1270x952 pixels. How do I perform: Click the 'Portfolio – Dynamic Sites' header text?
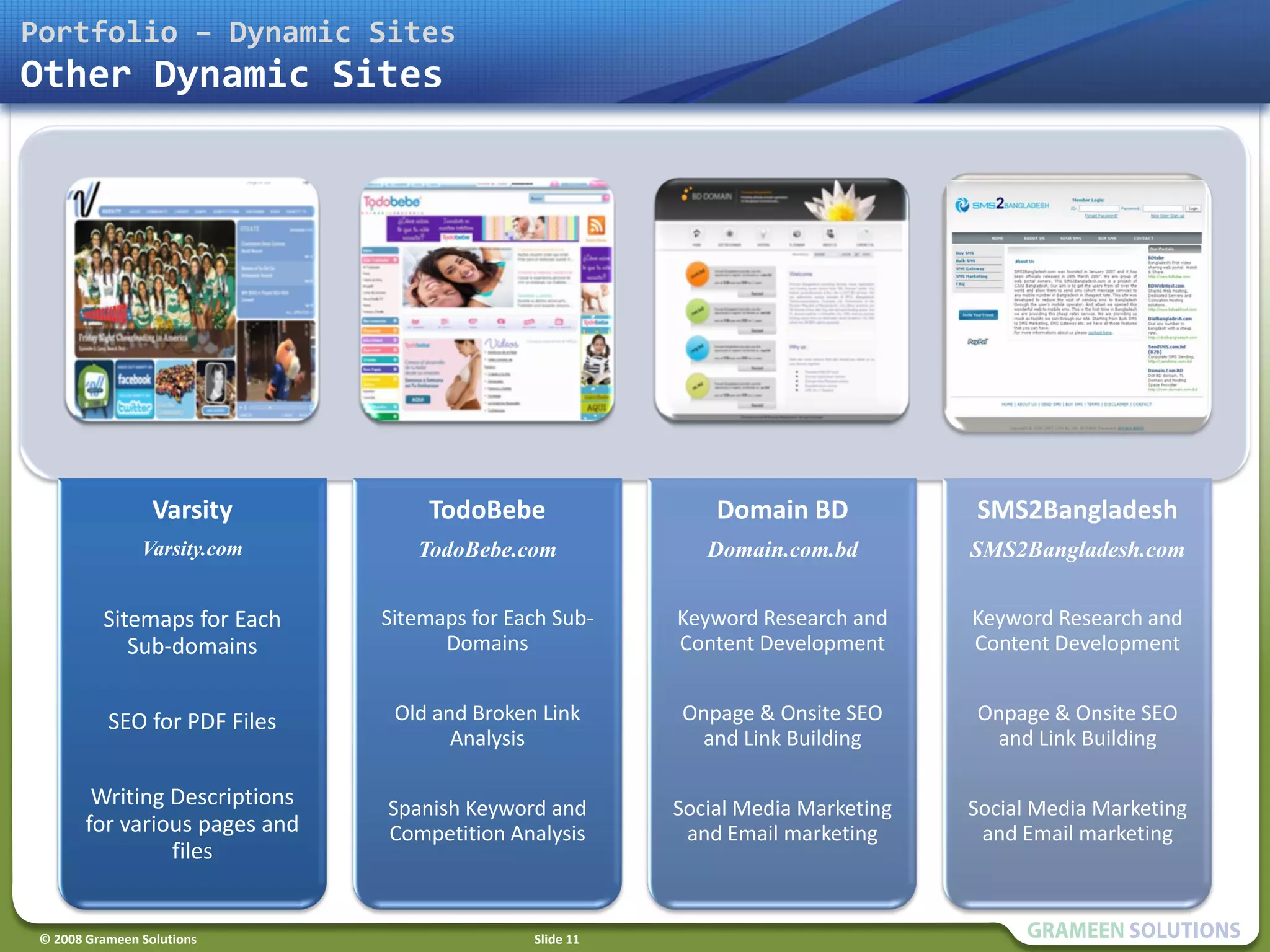point(238,32)
